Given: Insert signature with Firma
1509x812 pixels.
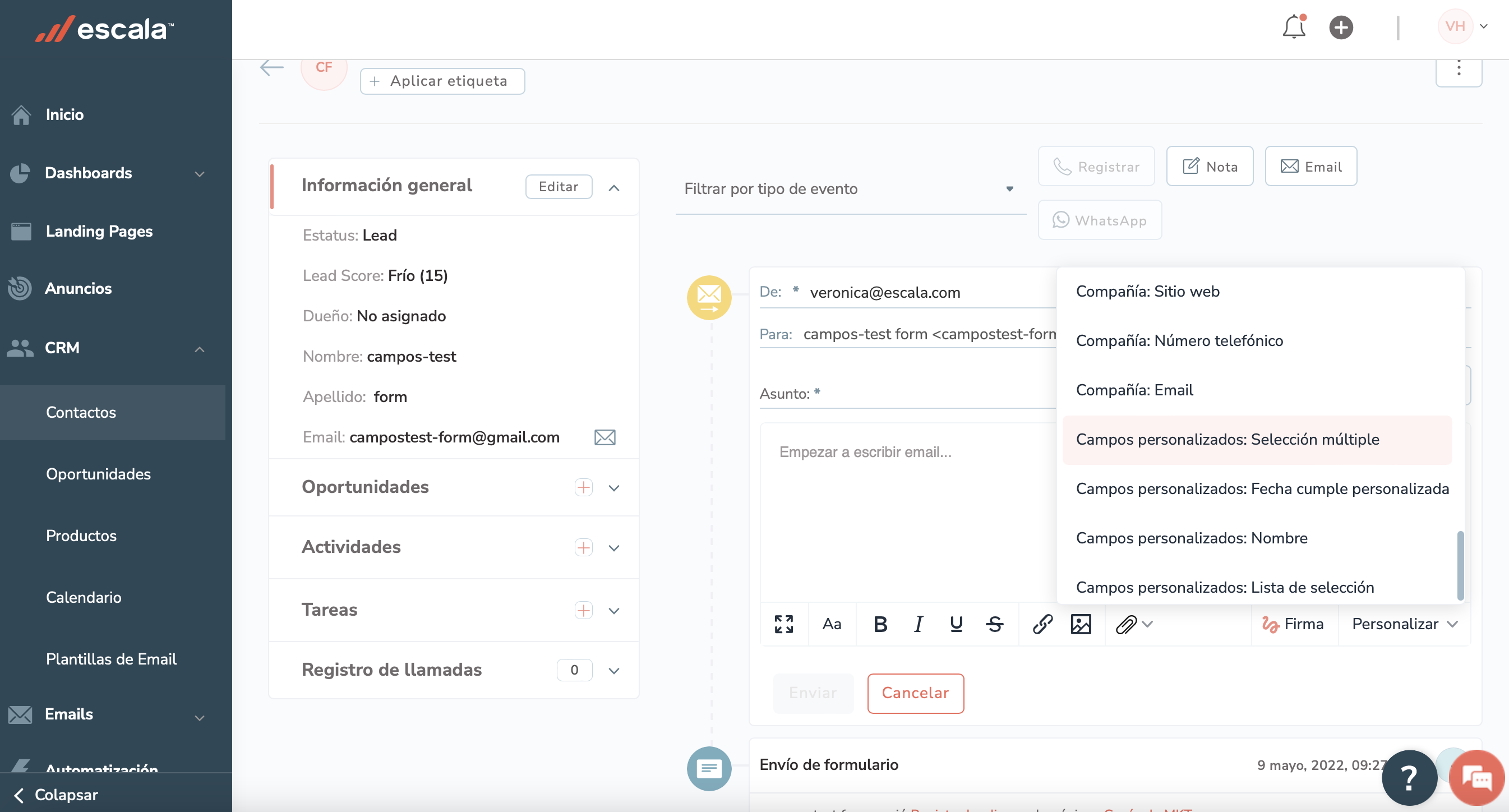Looking at the screenshot, I should pyautogui.click(x=1294, y=624).
